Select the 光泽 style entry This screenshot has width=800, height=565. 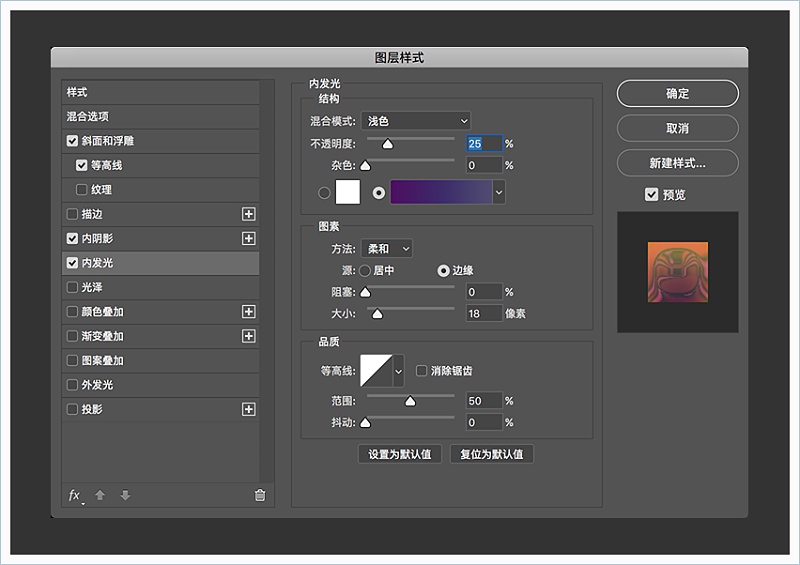(92, 287)
